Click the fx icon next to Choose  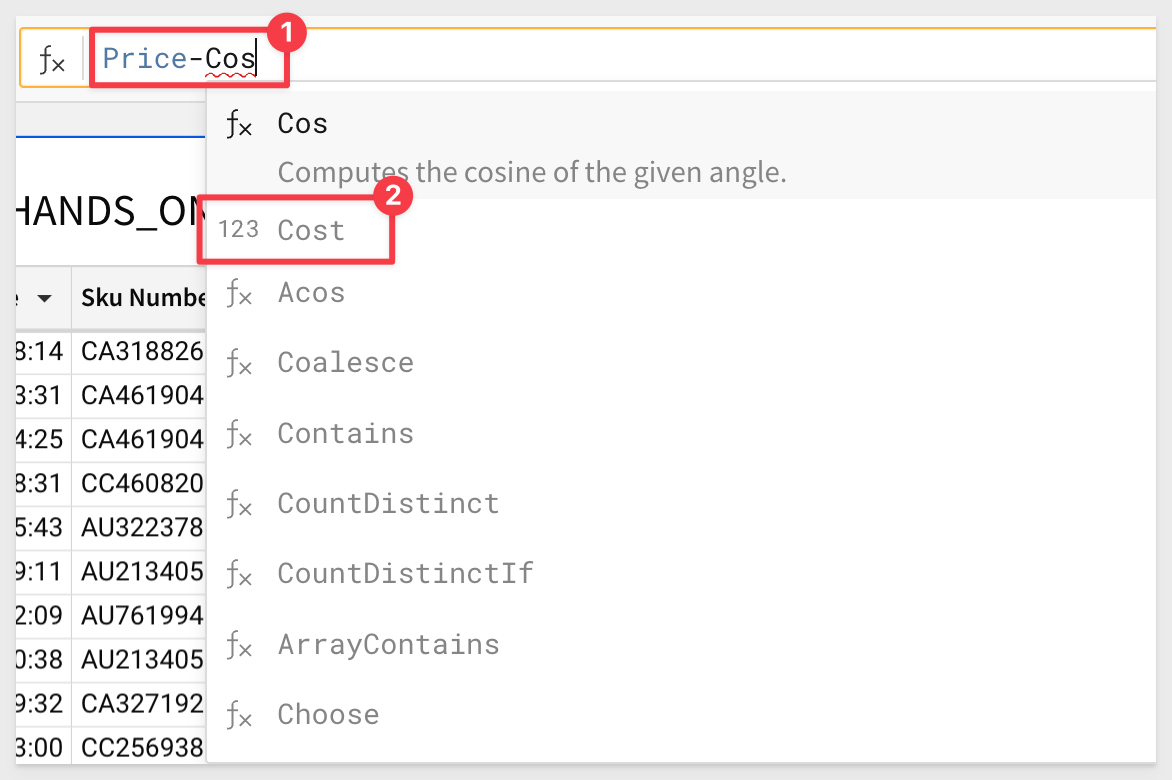tap(239, 715)
